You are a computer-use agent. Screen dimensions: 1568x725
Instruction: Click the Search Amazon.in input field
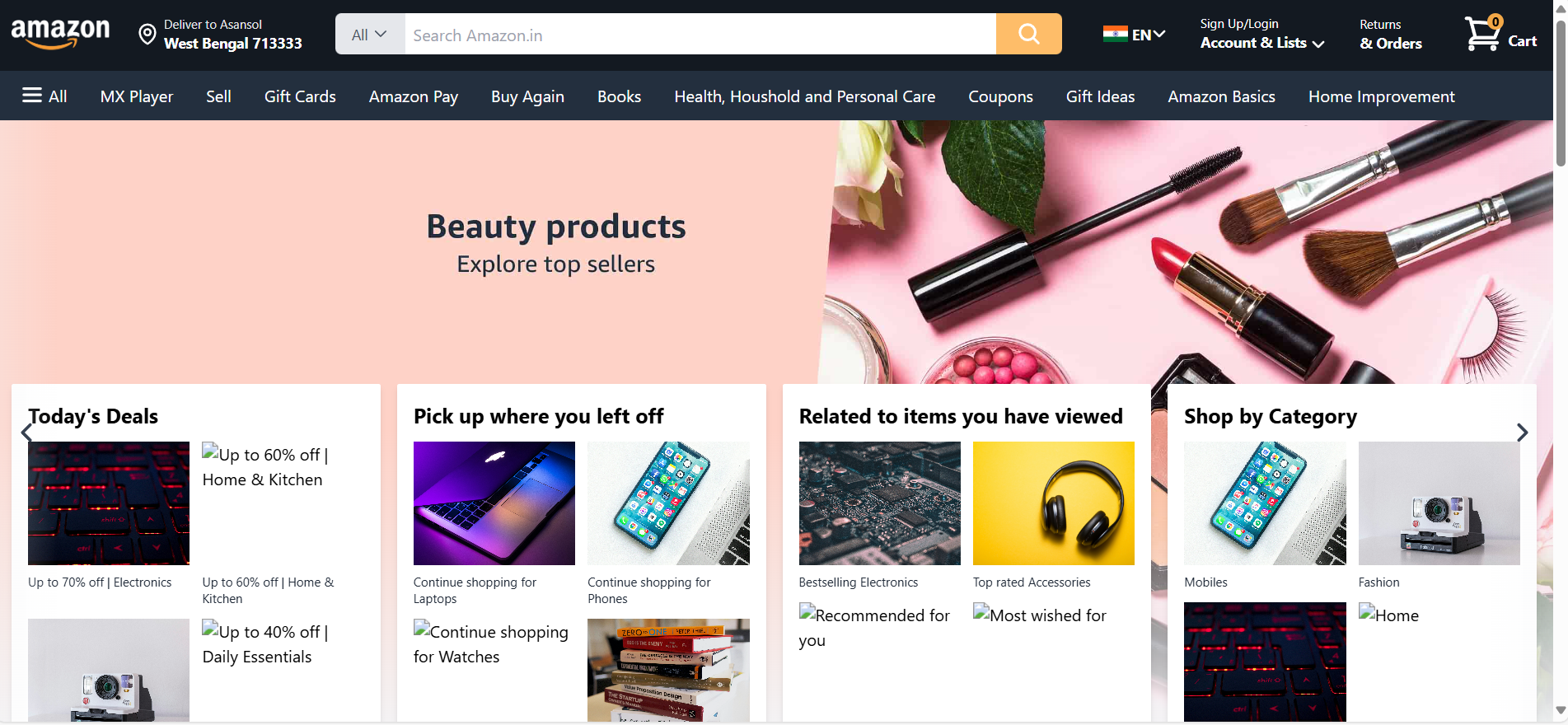coord(700,34)
